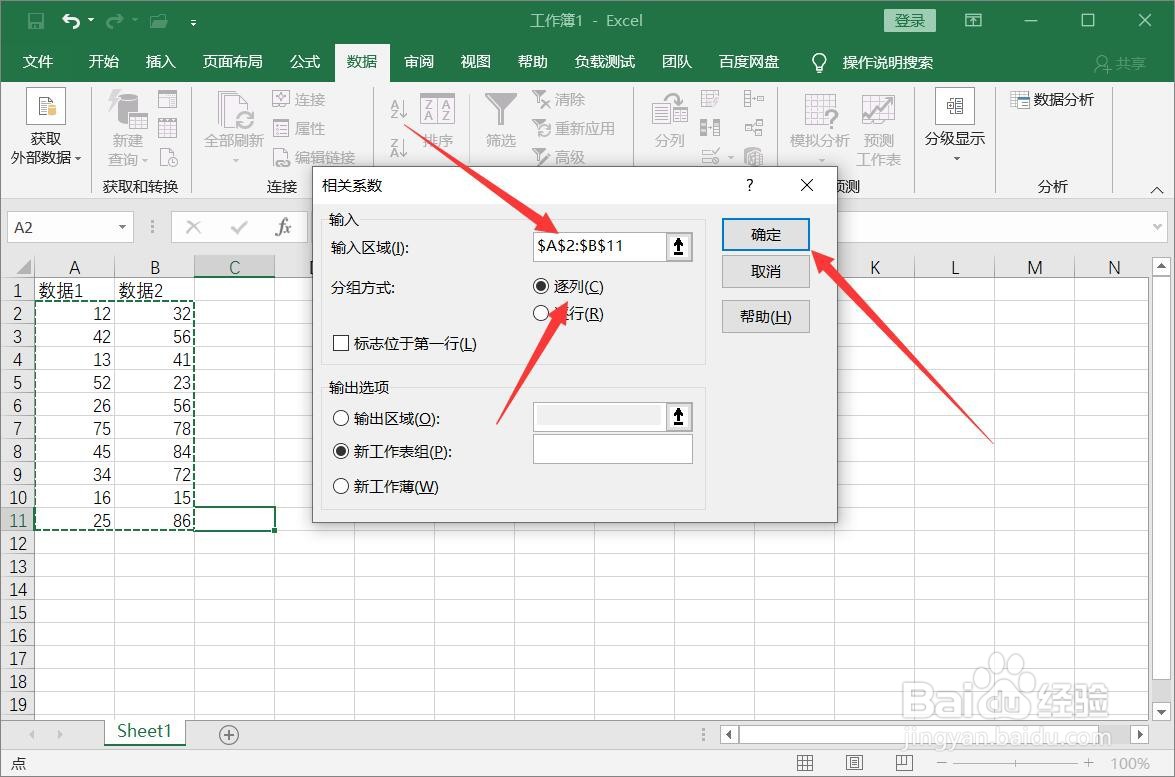Click horizontal scrollbar right arrow

click(x=1140, y=734)
